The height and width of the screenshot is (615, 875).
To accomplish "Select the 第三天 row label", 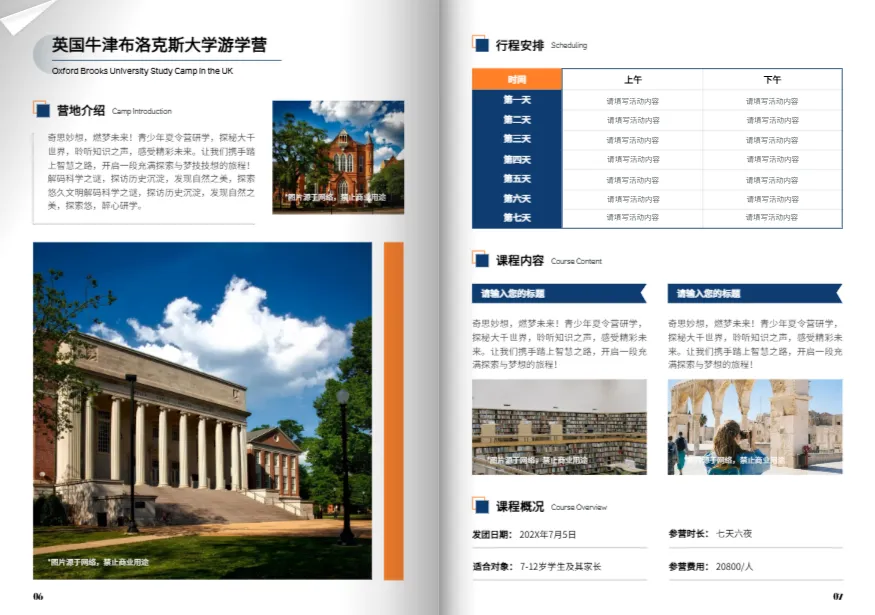I will tap(517, 139).
